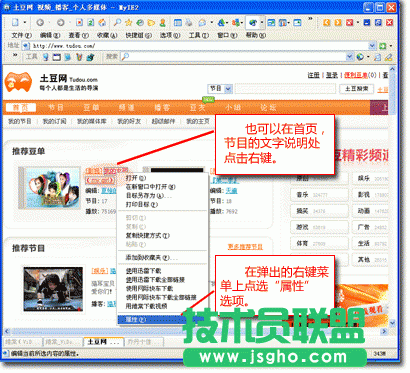Open the 节目 category combo box
Screen dimensions: 410x373
(220, 89)
